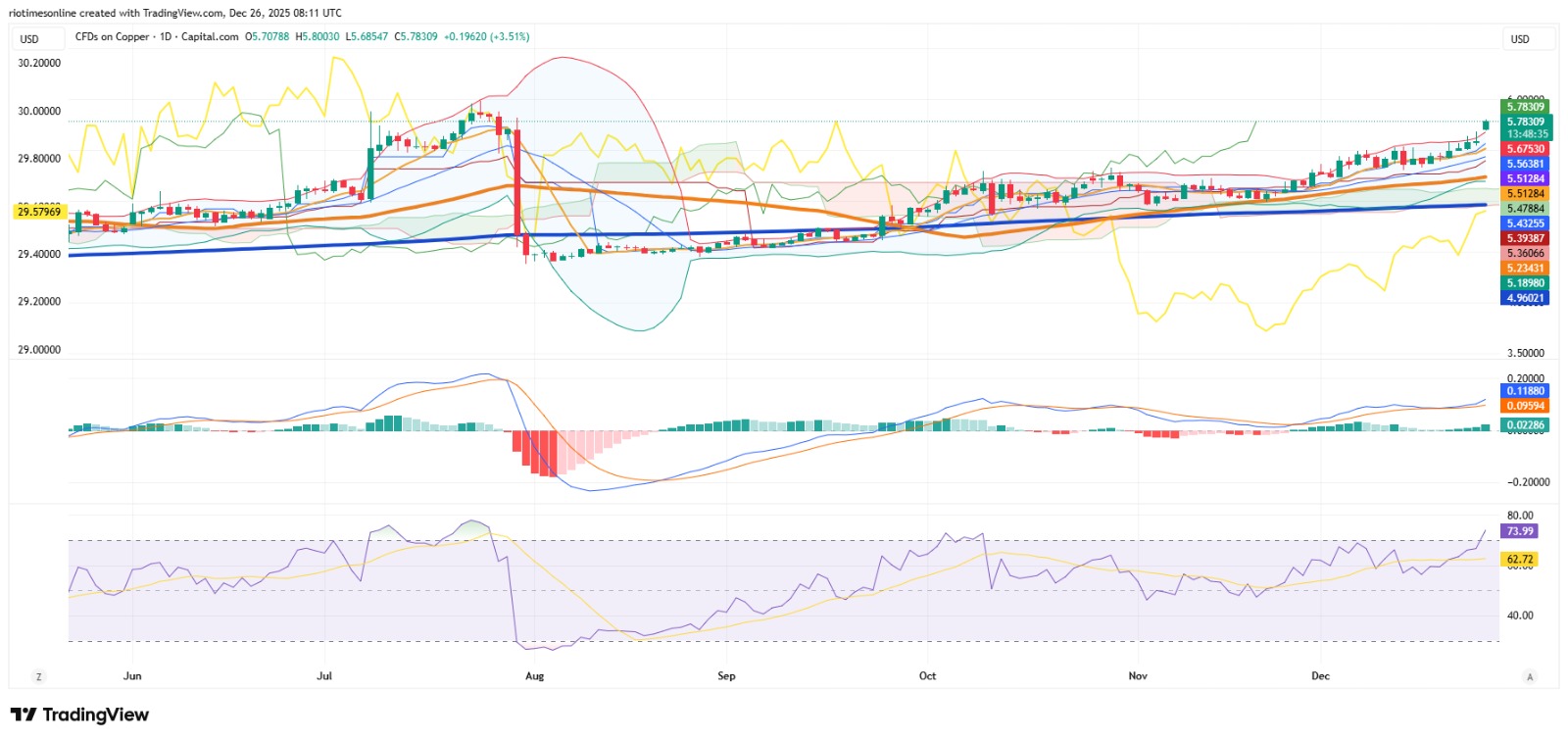Click the teal 5.18980 price label
Viewport: 1568px width, 741px height.
click(1526, 283)
